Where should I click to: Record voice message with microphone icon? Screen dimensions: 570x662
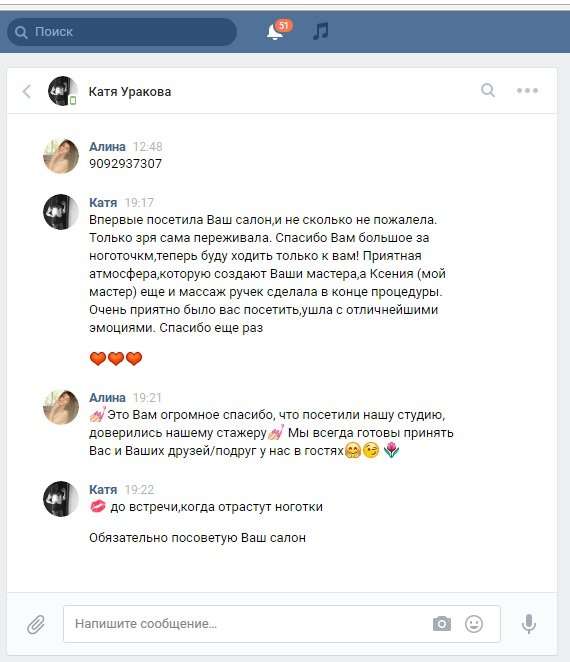point(528,624)
